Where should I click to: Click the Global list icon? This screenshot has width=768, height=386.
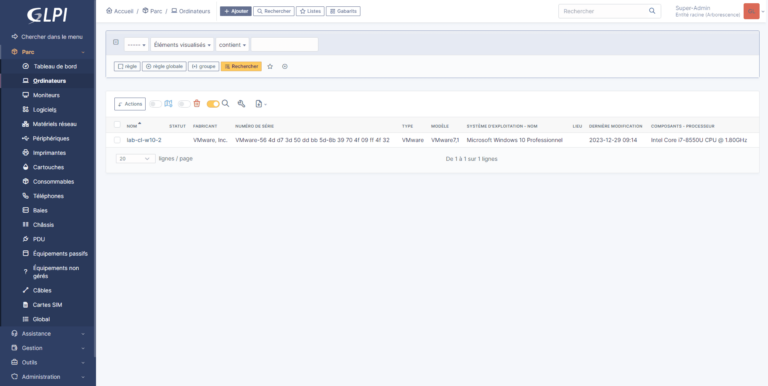coord(26,319)
